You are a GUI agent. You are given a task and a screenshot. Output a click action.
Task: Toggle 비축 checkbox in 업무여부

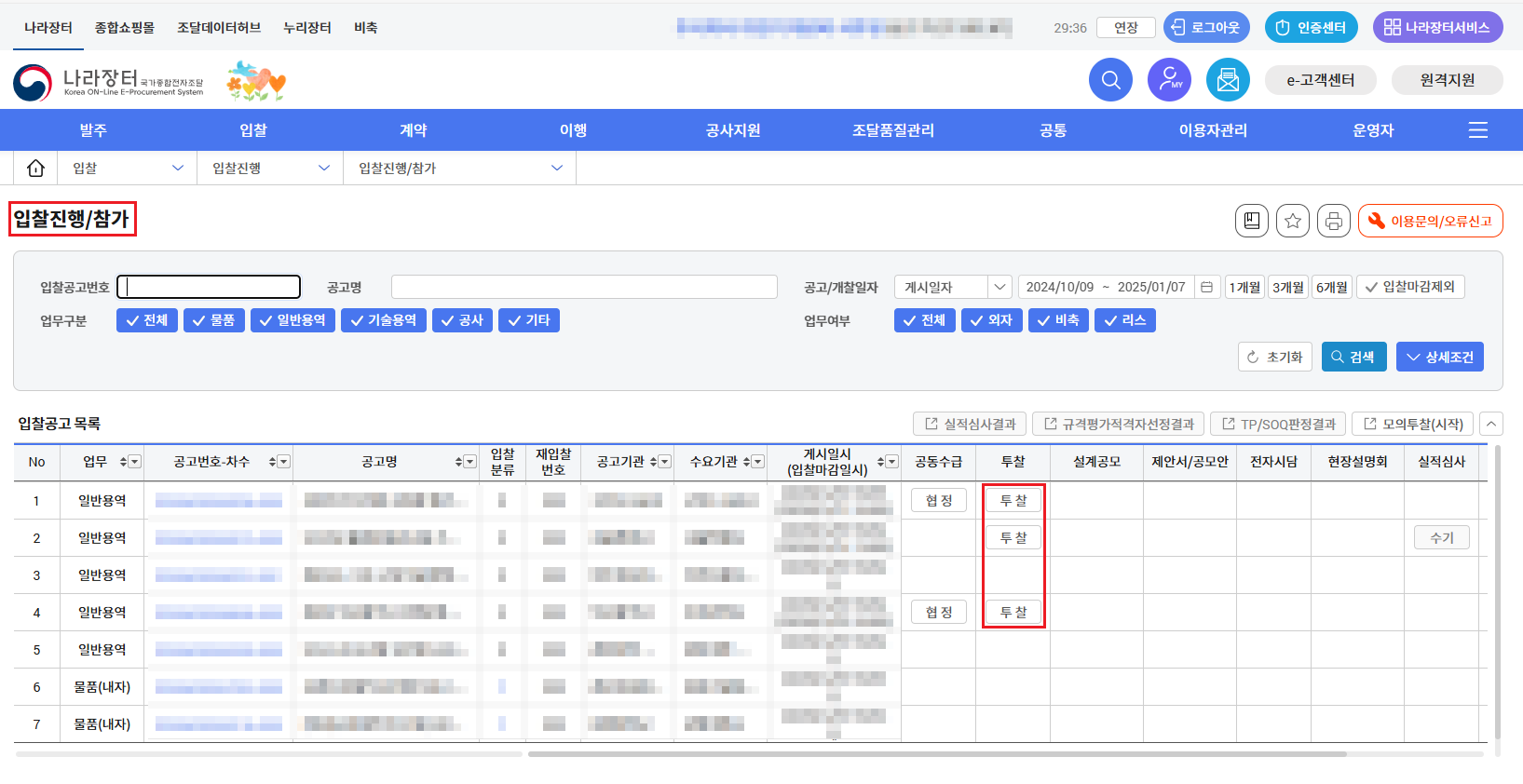[1058, 320]
